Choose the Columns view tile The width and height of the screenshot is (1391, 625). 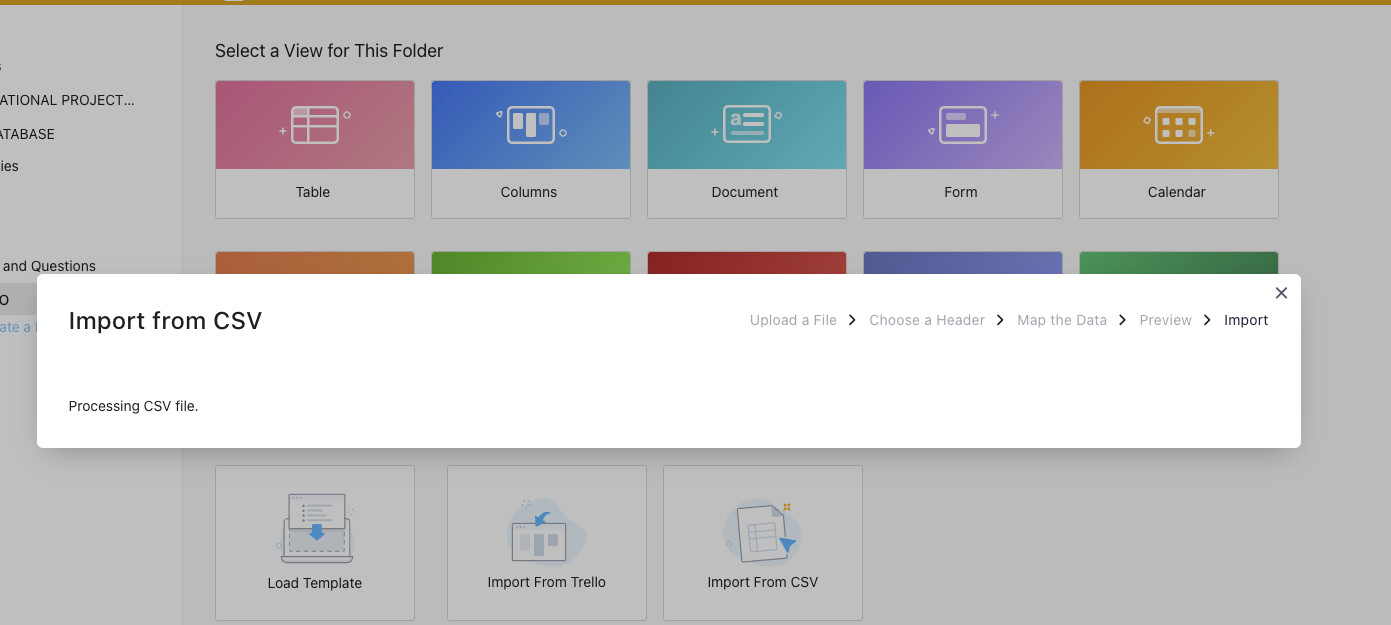pos(530,126)
